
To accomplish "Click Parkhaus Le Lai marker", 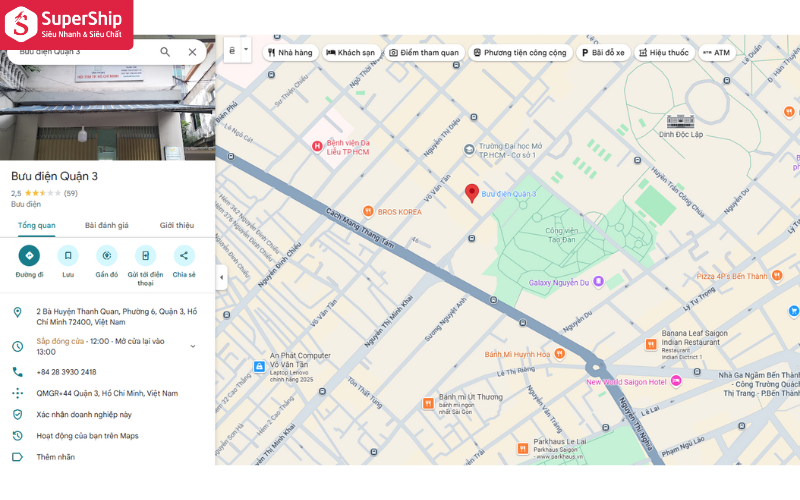I will (522, 448).
